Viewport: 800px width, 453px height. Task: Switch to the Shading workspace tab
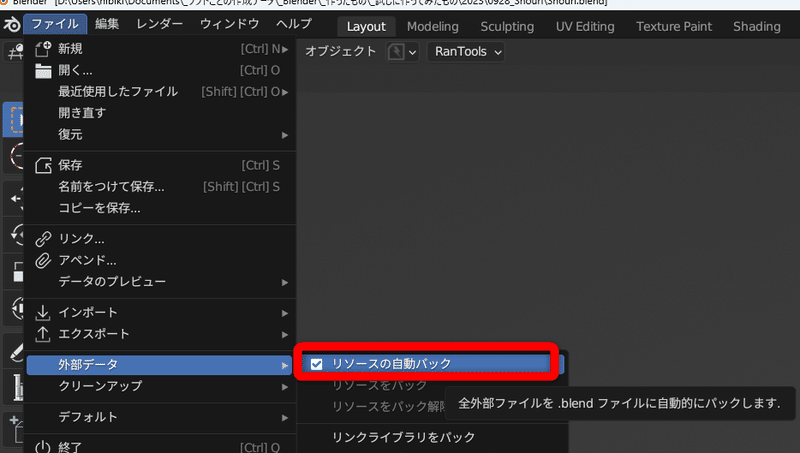(757, 27)
